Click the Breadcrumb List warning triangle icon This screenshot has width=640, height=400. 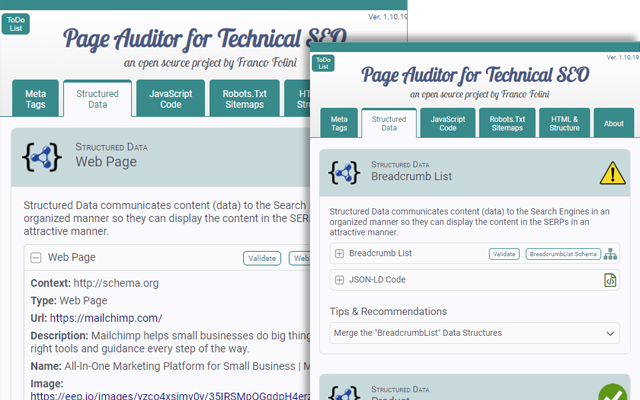(612, 173)
